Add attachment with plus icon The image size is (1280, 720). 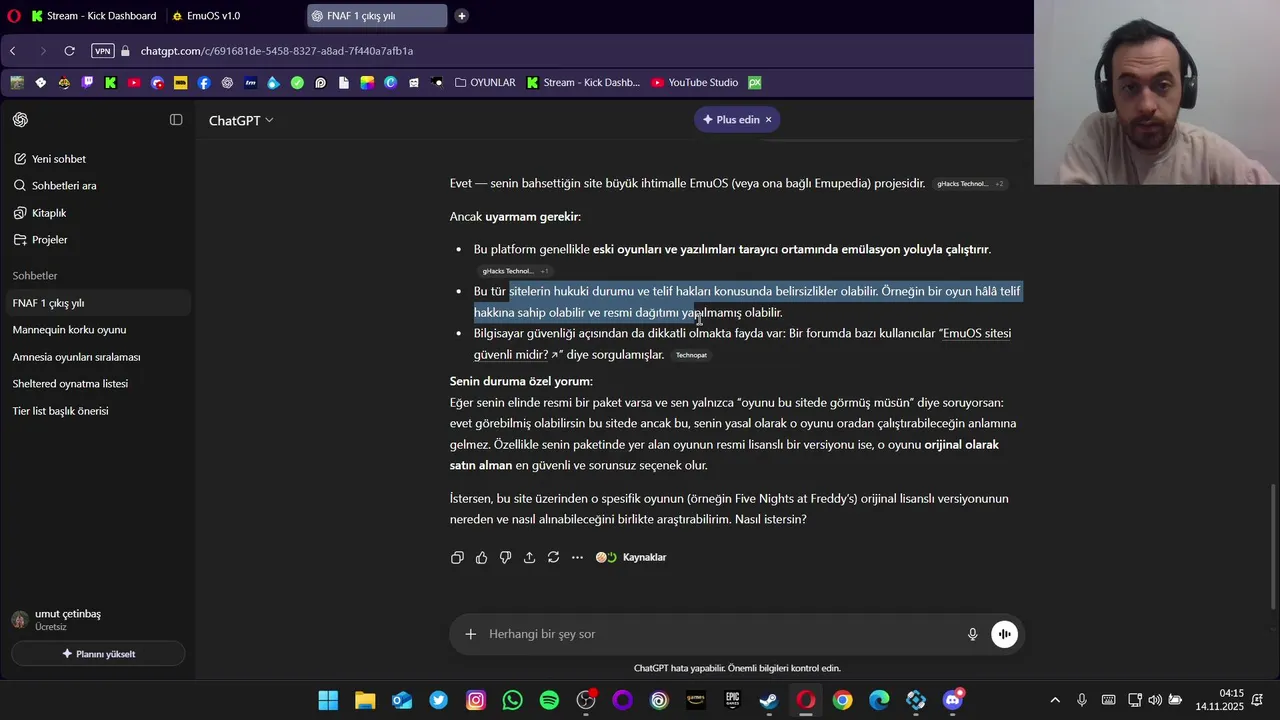pyautogui.click(x=470, y=634)
